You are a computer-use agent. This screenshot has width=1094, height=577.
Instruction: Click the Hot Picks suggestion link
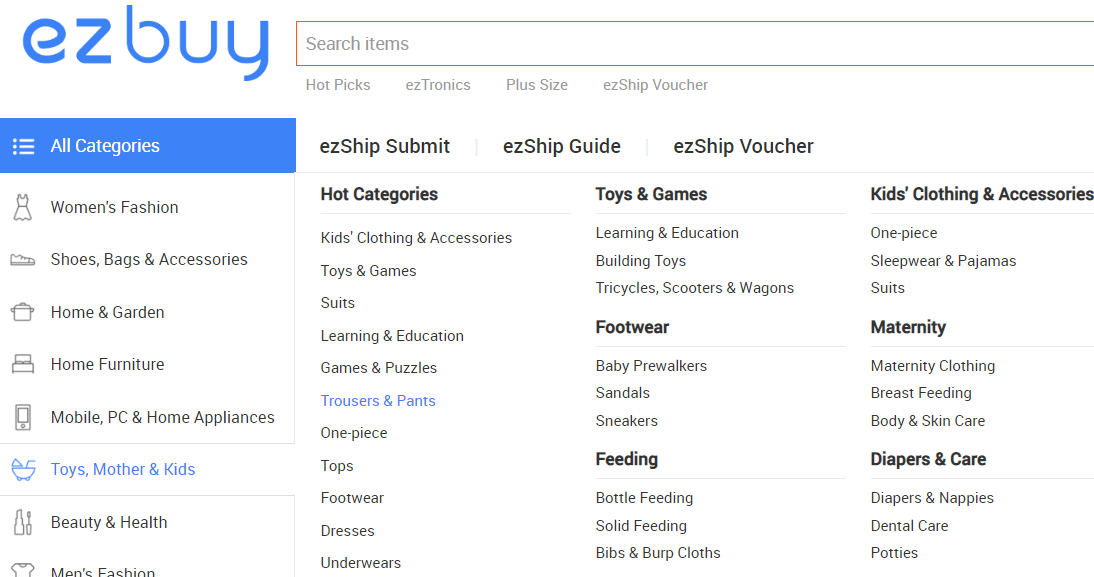coord(338,85)
